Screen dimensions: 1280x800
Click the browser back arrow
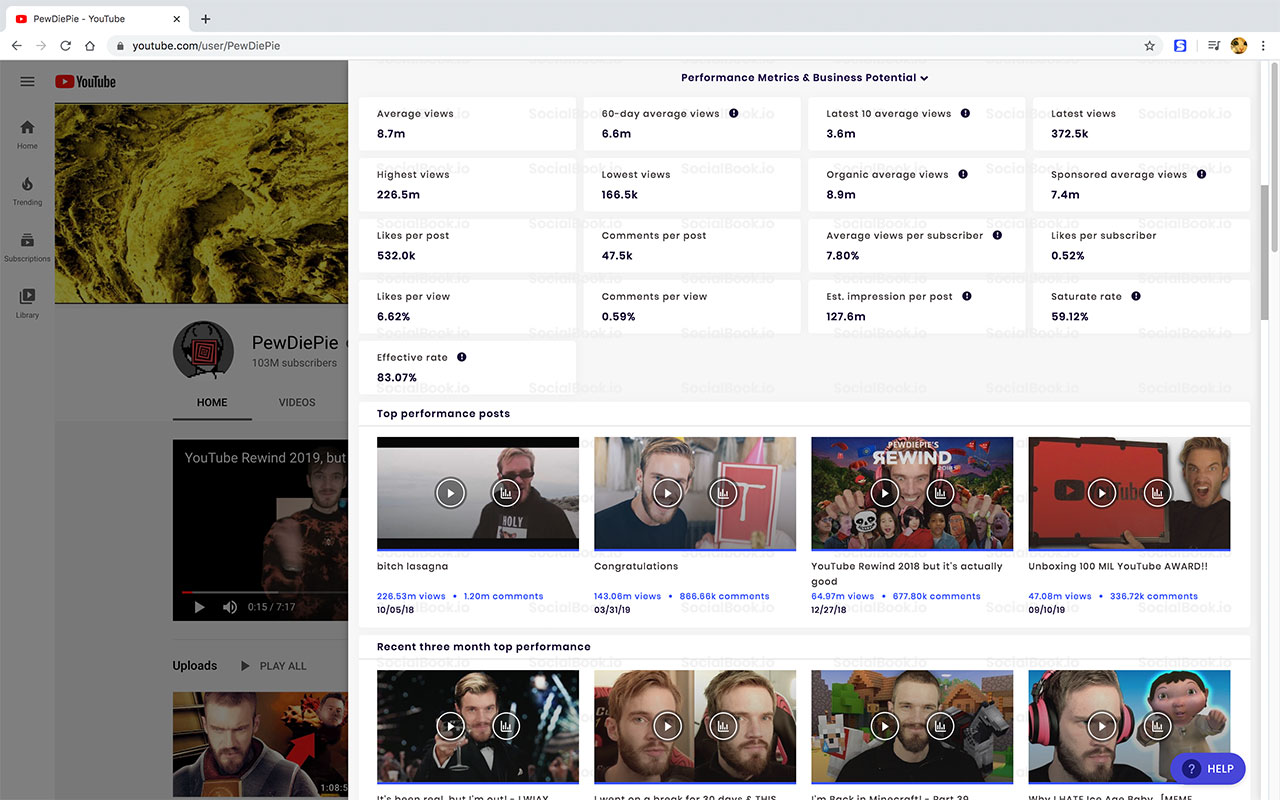pos(16,46)
